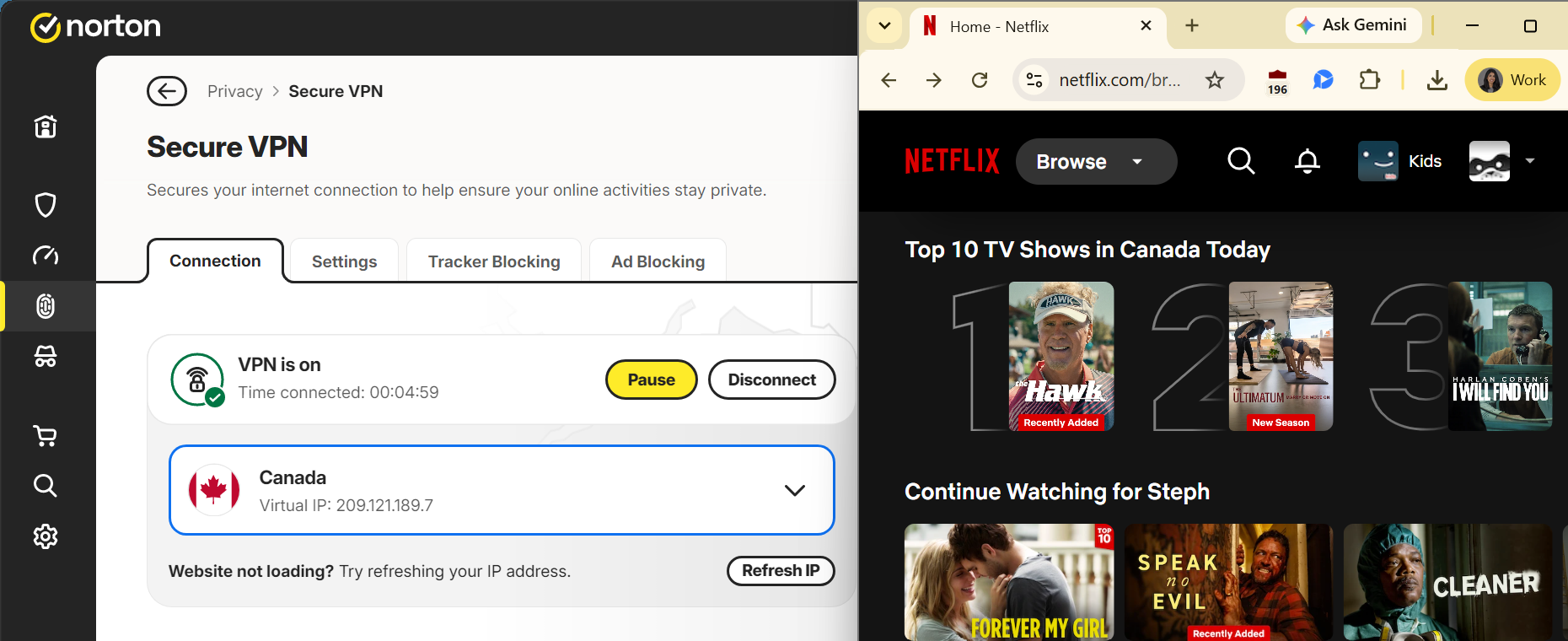Viewport: 1568px width, 641px height.
Task: Open the Performance gauge icon in Norton sidebar
Action: pos(46,256)
